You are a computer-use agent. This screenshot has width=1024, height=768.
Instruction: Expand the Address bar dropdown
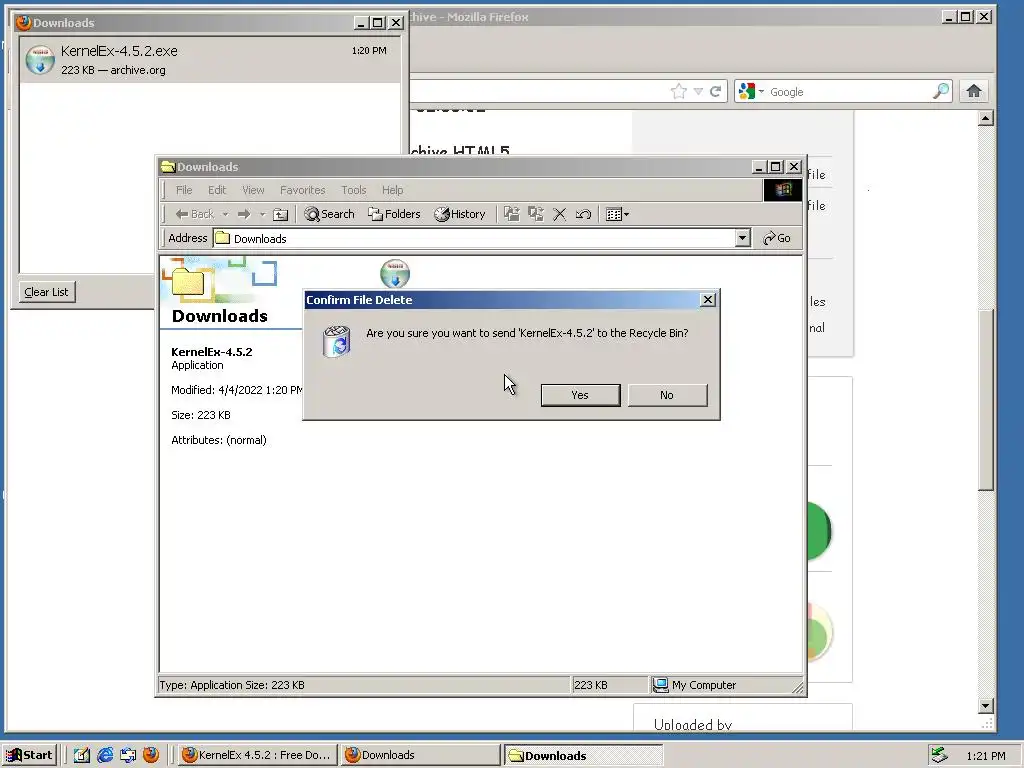[743, 238]
